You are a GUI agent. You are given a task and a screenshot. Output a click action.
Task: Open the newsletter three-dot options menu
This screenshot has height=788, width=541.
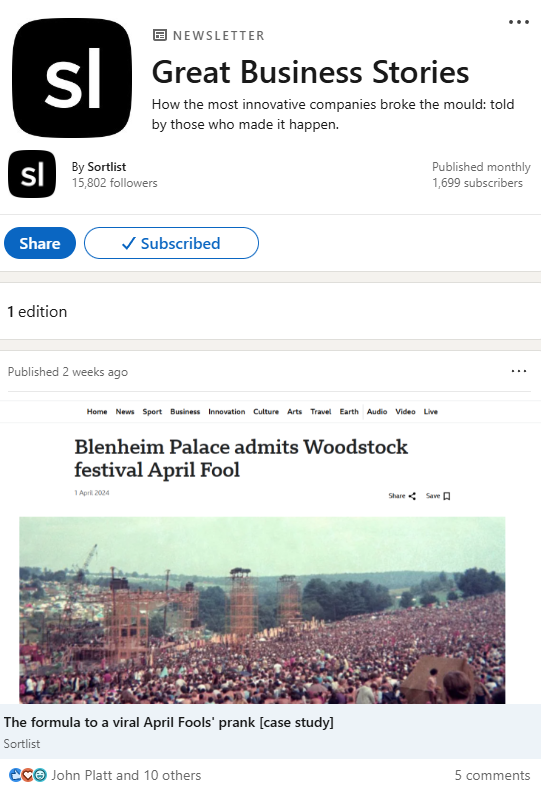click(x=518, y=22)
